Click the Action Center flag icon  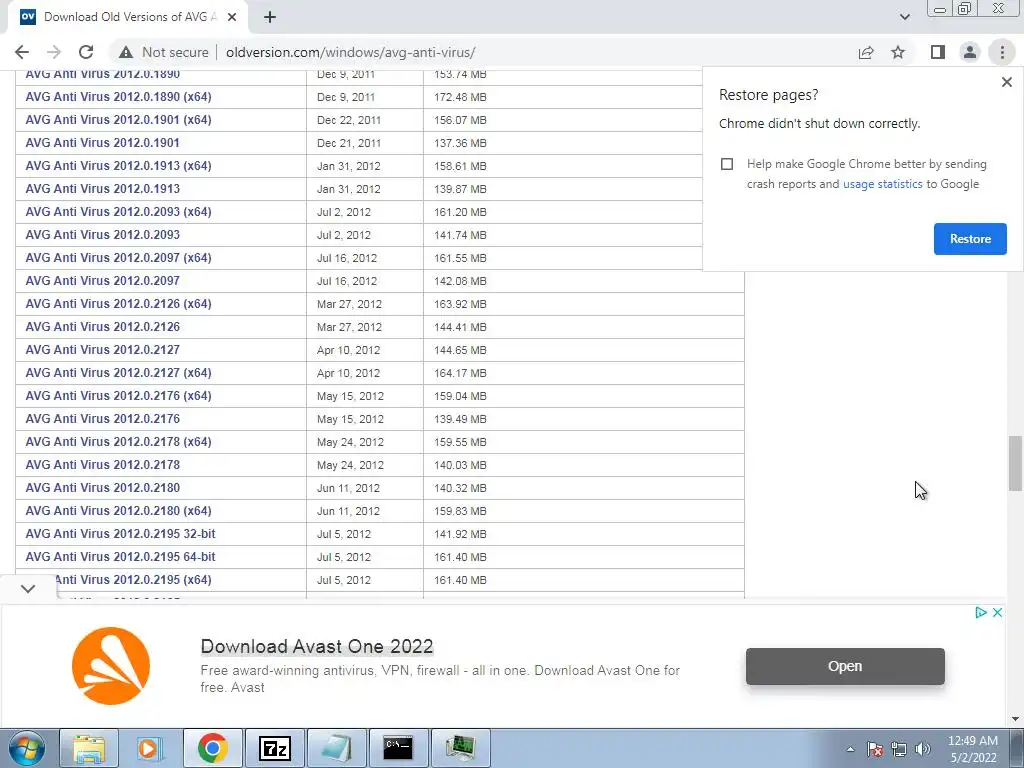pos(875,749)
